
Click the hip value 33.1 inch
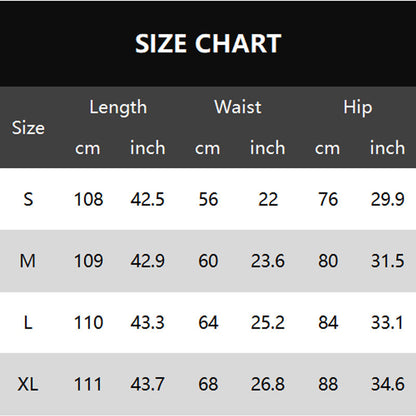click(x=387, y=323)
